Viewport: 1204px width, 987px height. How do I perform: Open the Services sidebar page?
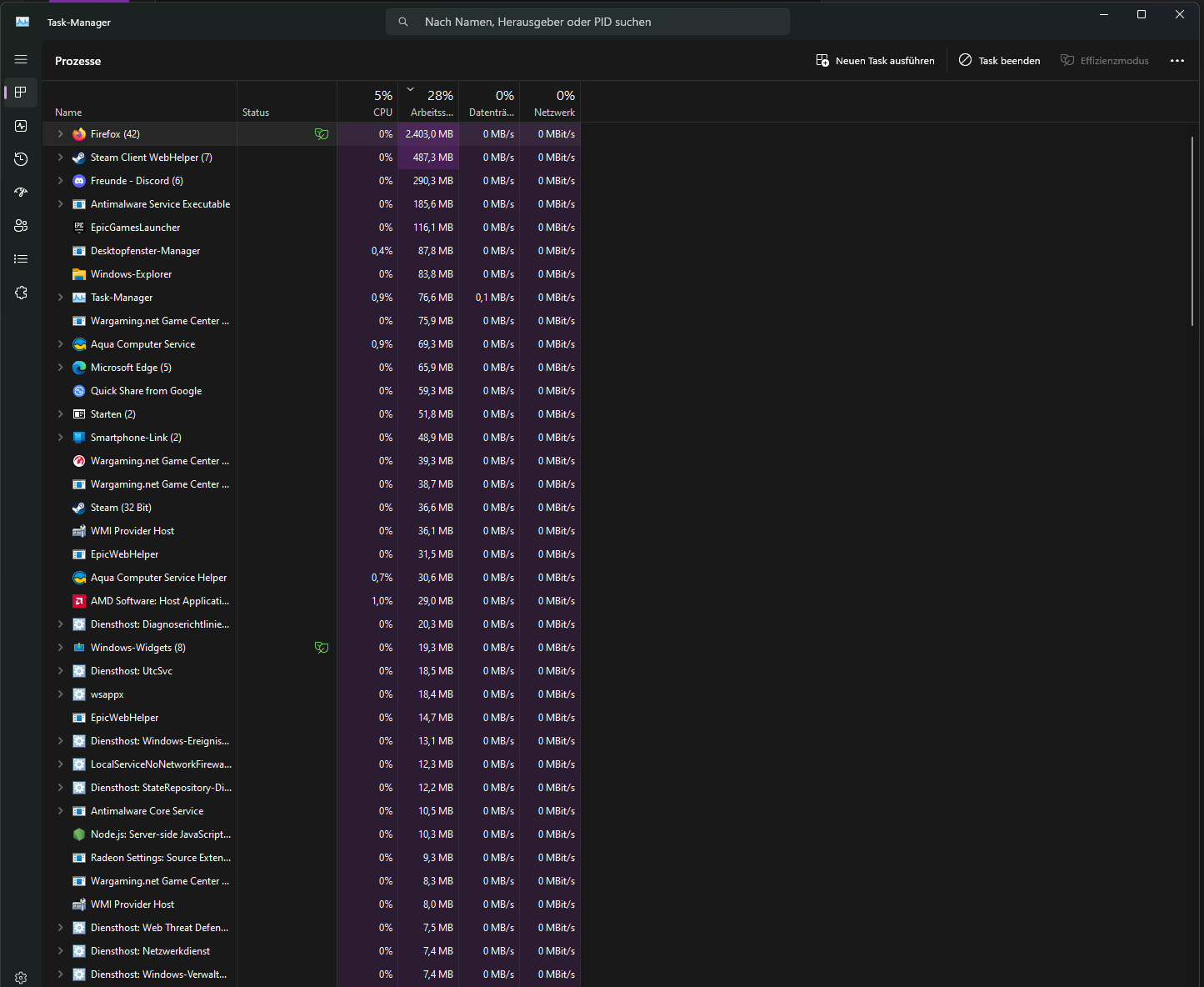pos(21,293)
